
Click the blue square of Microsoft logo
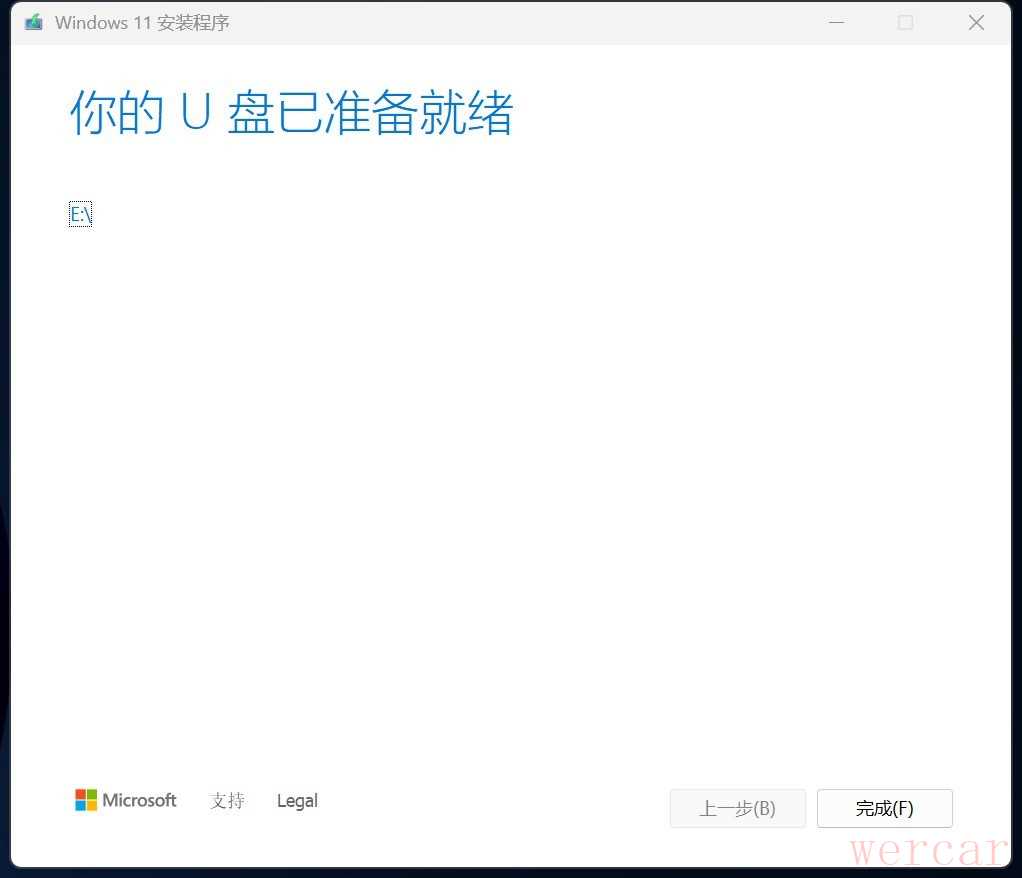pyautogui.click(x=80, y=806)
